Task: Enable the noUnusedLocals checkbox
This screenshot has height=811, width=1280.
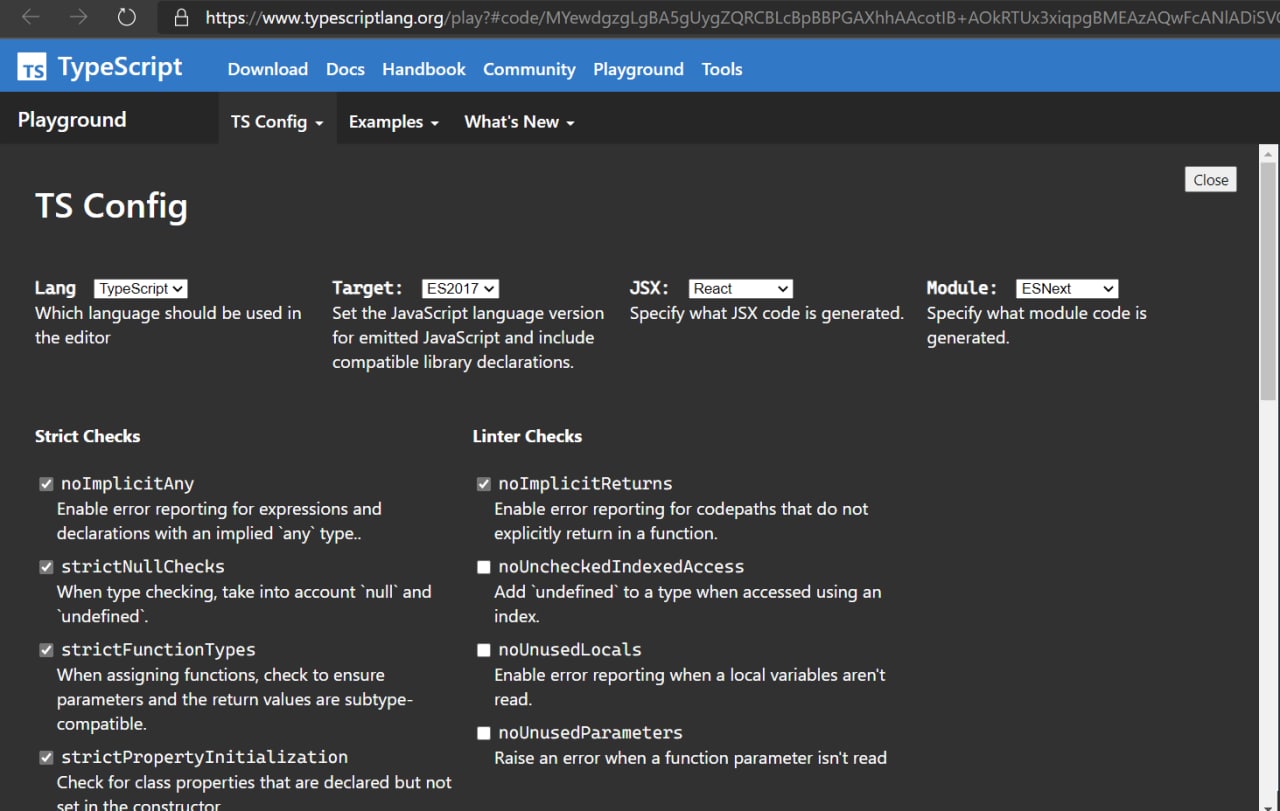Action: click(484, 650)
